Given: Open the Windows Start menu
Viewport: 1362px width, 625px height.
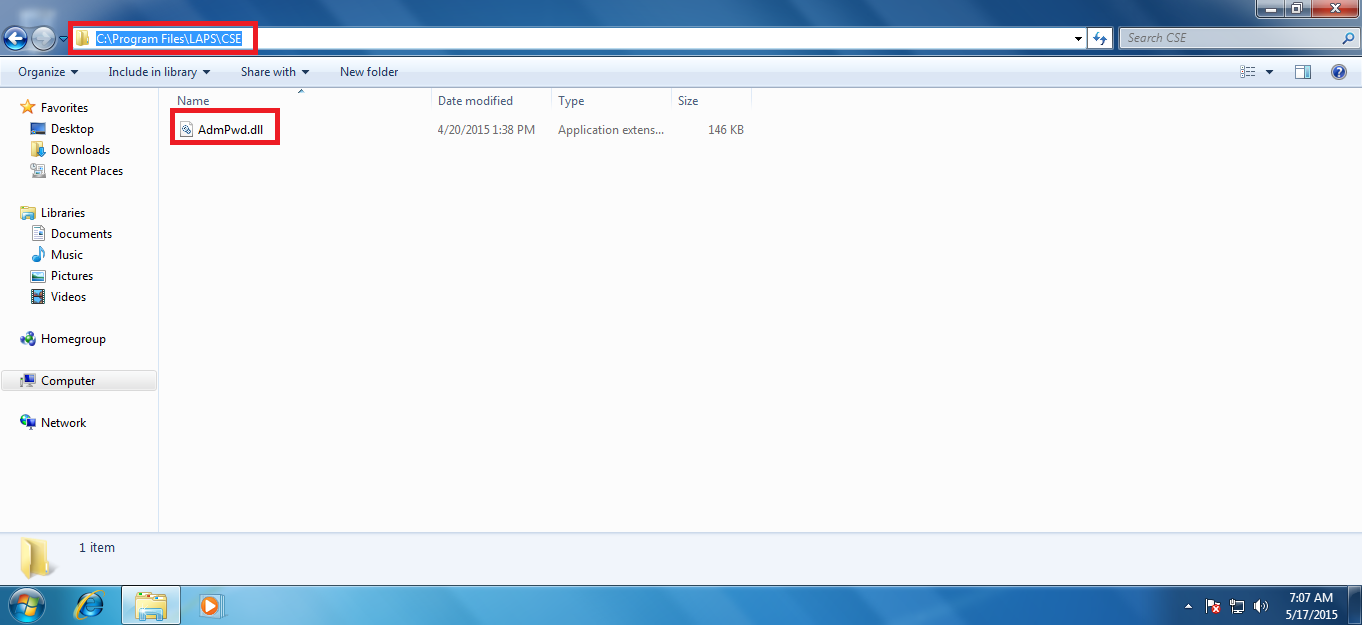Looking at the screenshot, I should click(27, 605).
